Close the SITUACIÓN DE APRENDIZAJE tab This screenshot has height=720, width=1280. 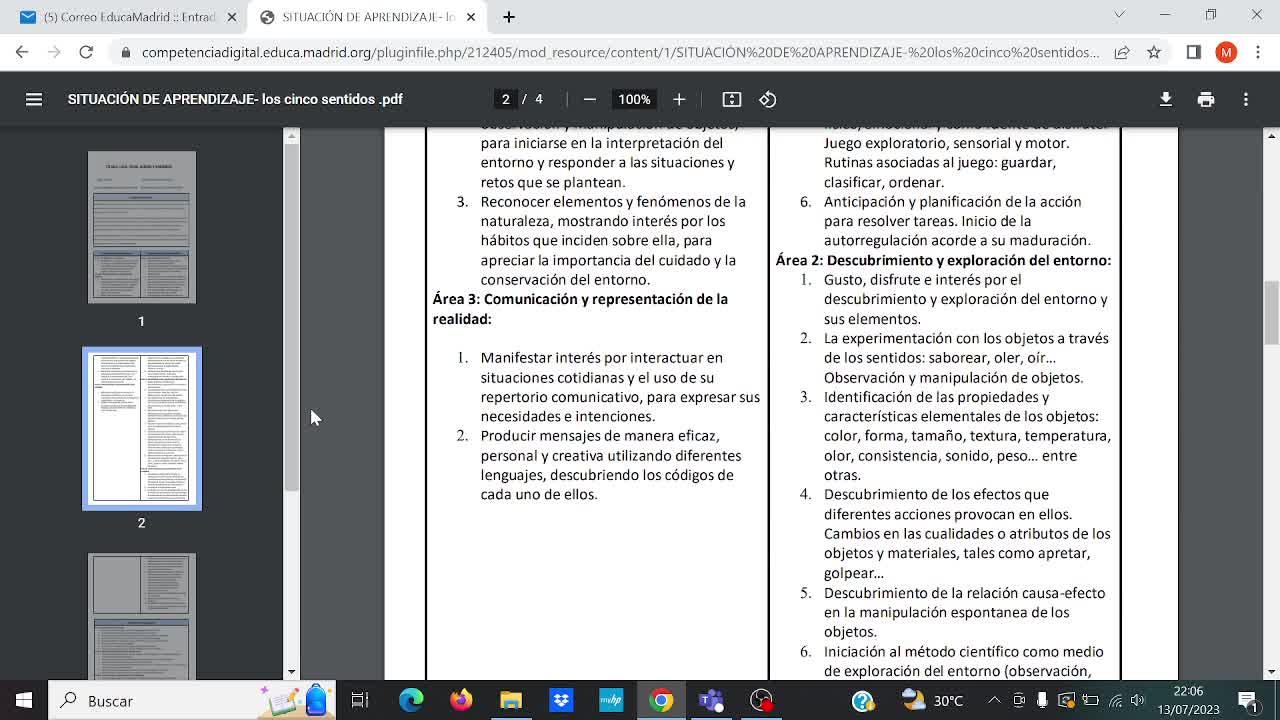point(471,17)
